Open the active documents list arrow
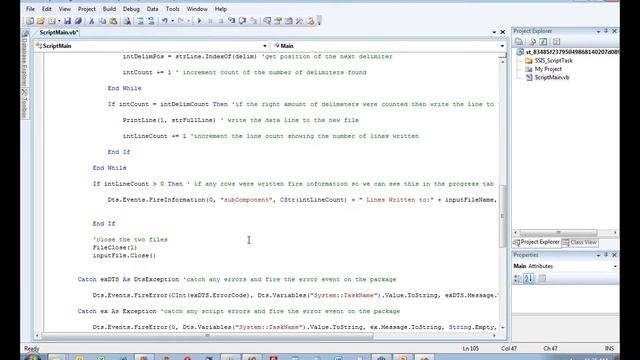The image size is (640, 360). tap(494, 32)
